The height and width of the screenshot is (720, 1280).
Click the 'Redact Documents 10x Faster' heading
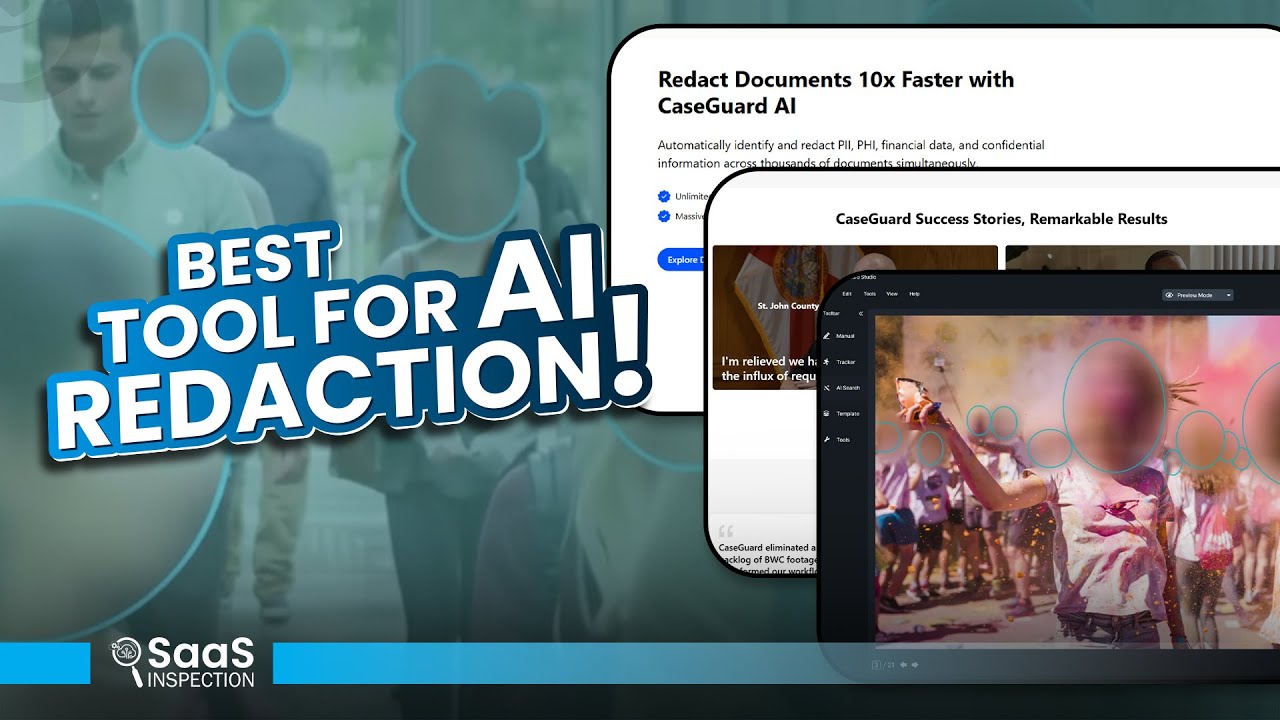(x=836, y=92)
